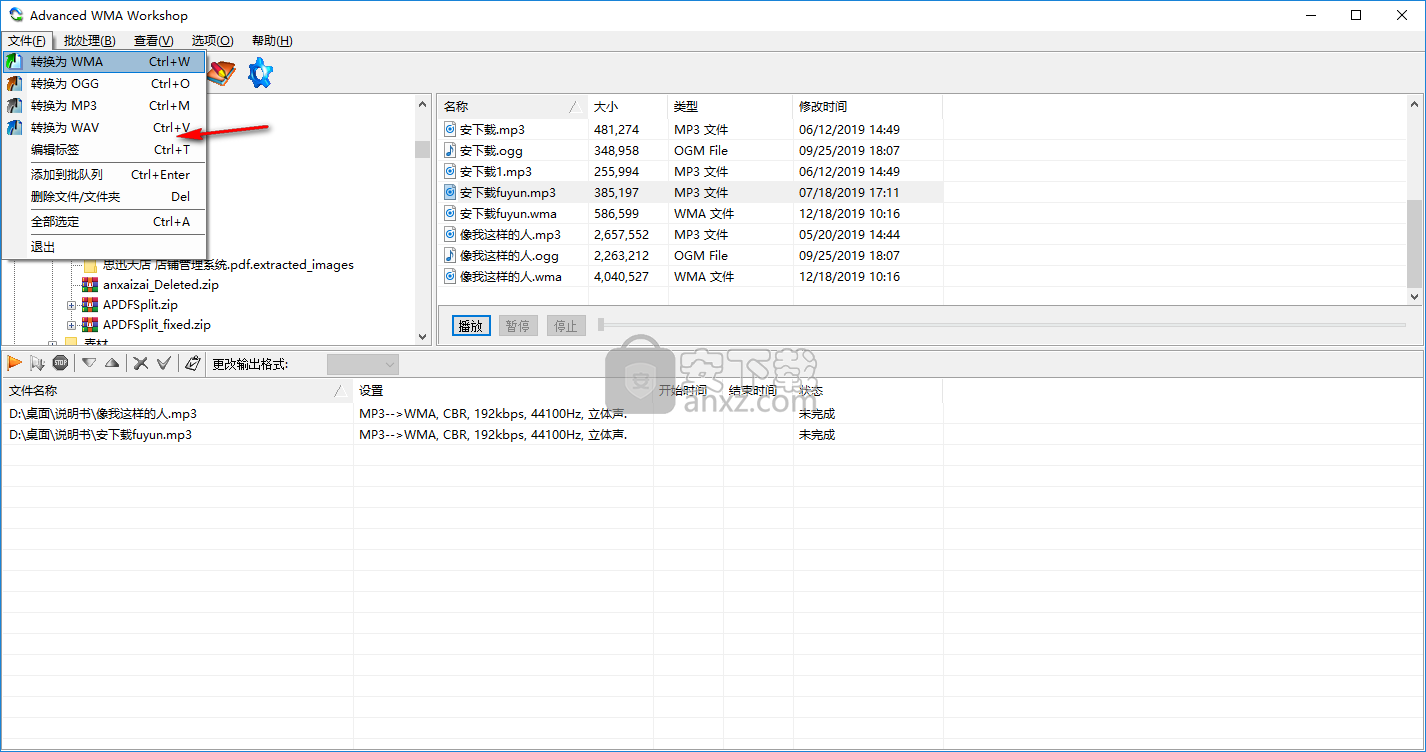This screenshot has width=1426, height=752.
Task: Open the 查看(V) menu
Action: point(153,41)
